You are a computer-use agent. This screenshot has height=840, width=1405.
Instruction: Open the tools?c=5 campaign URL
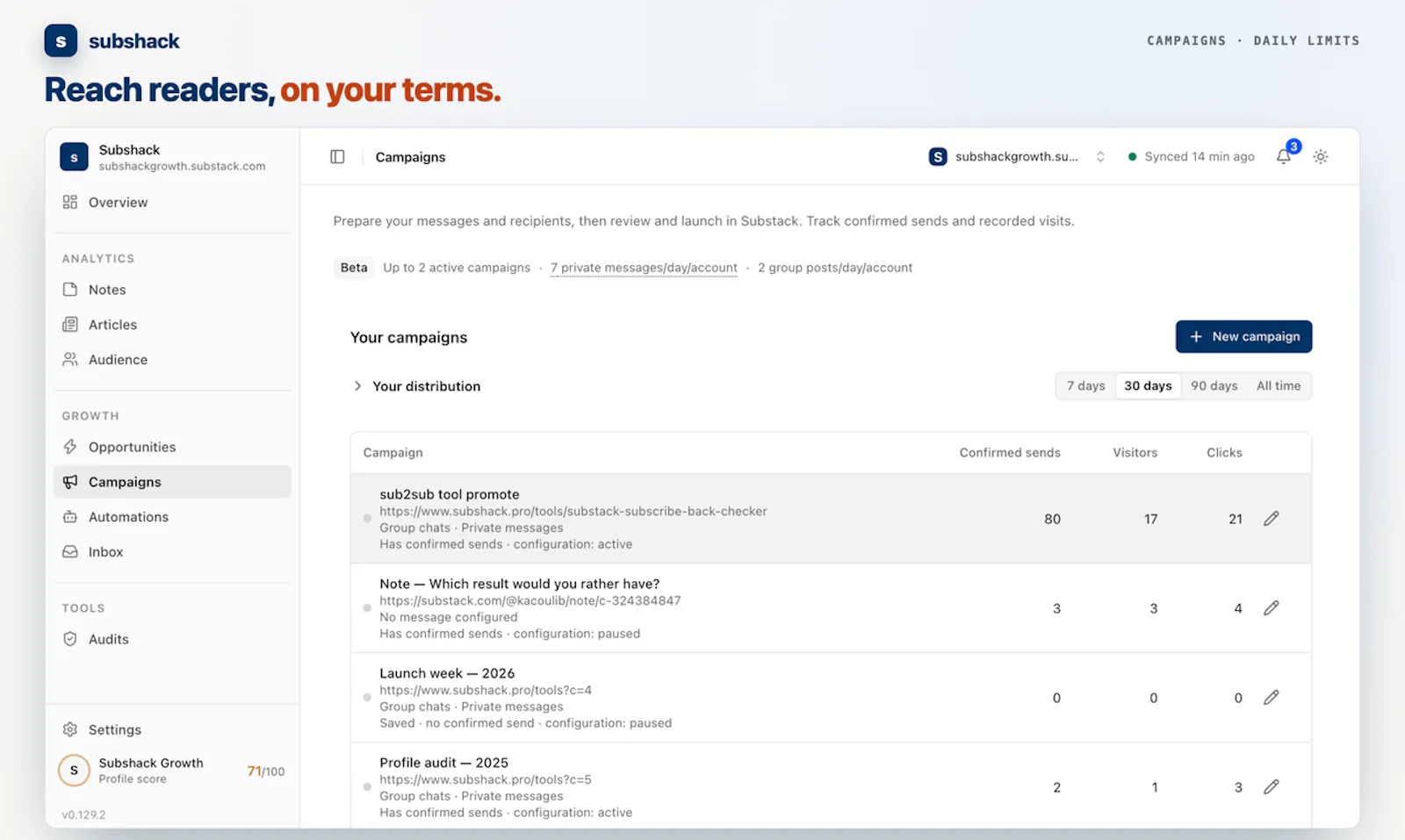486,779
